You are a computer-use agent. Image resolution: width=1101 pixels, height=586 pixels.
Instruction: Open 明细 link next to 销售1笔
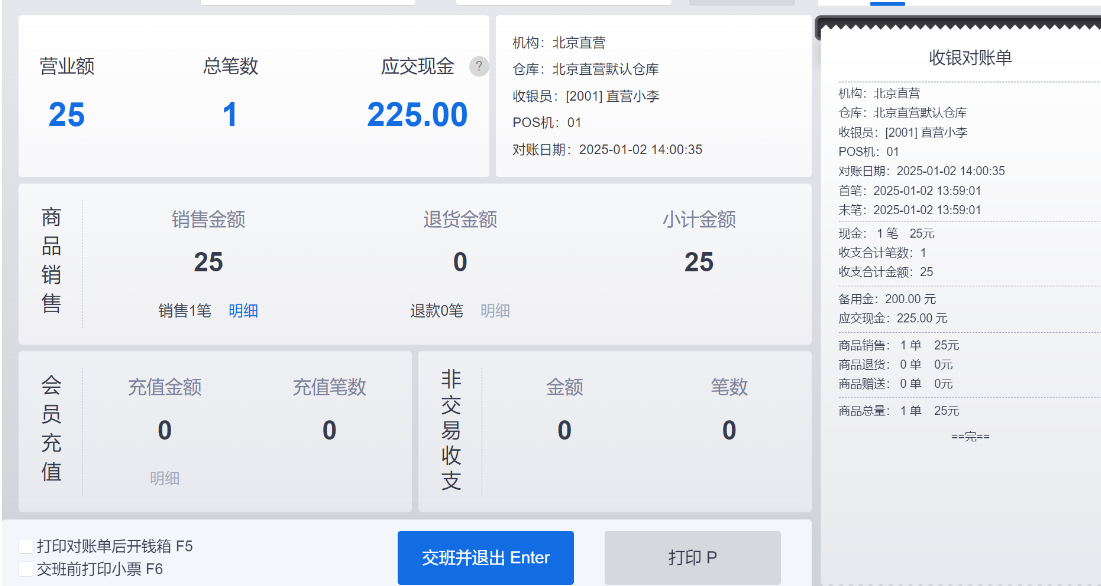pos(243,310)
